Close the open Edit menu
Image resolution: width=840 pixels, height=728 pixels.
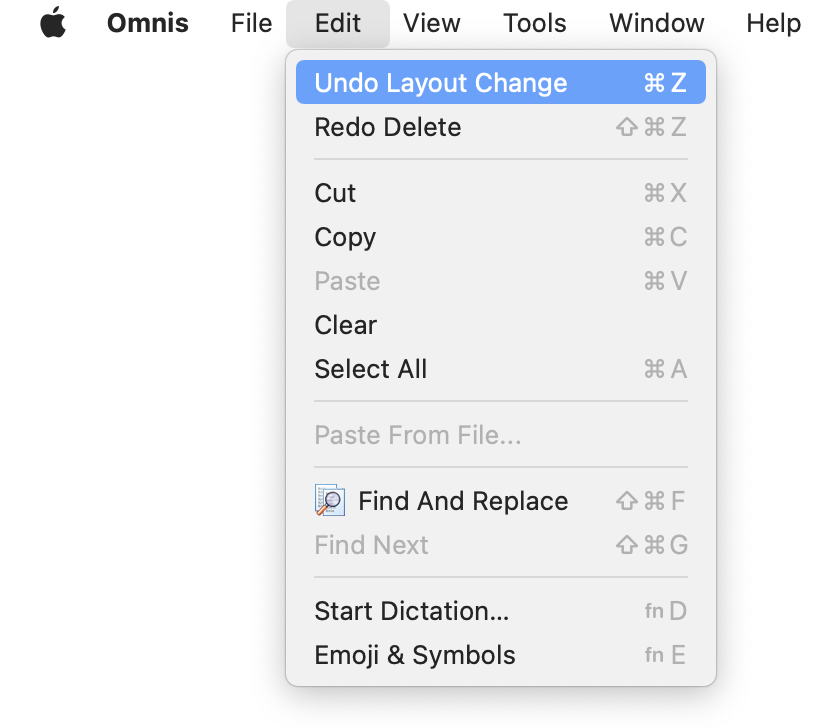click(x=338, y=23)
